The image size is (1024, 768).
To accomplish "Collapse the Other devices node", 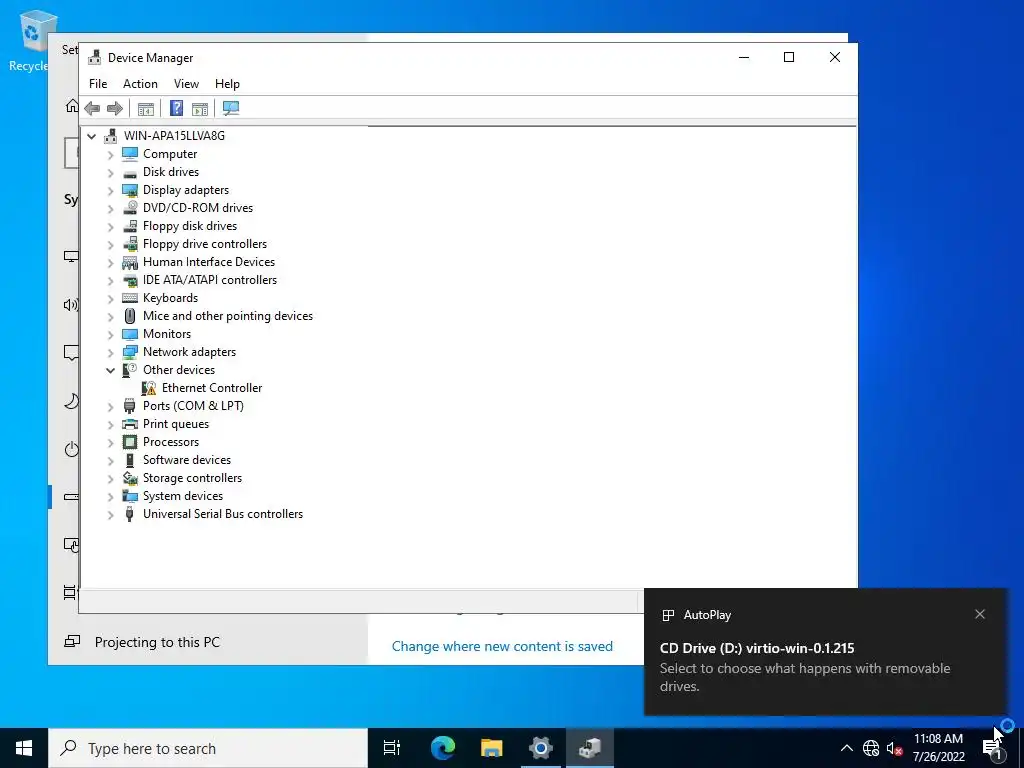I will [110, 370].
